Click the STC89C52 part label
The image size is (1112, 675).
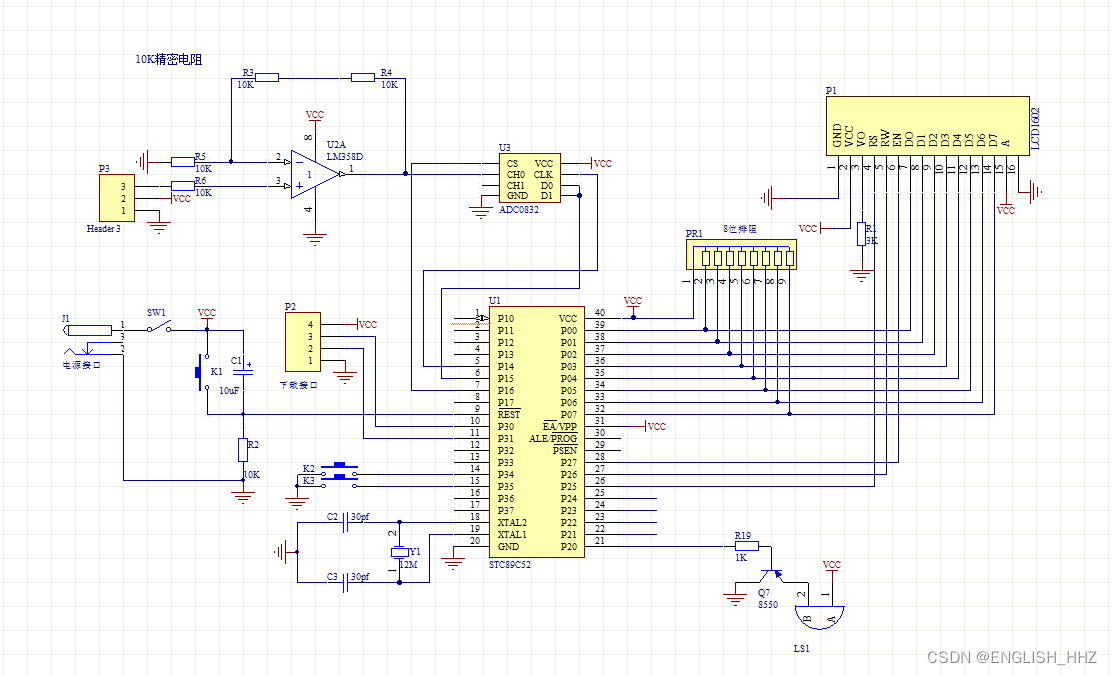tap(510, 564)
